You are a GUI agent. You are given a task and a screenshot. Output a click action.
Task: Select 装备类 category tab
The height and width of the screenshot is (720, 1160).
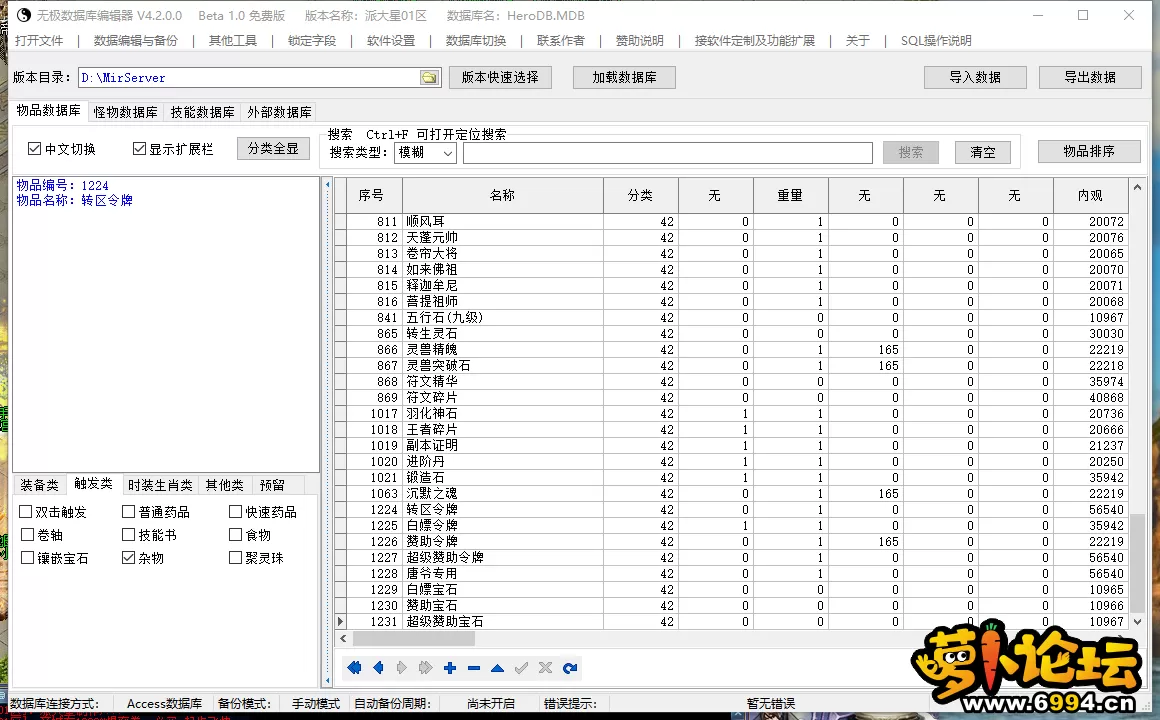tap(39, 485)
